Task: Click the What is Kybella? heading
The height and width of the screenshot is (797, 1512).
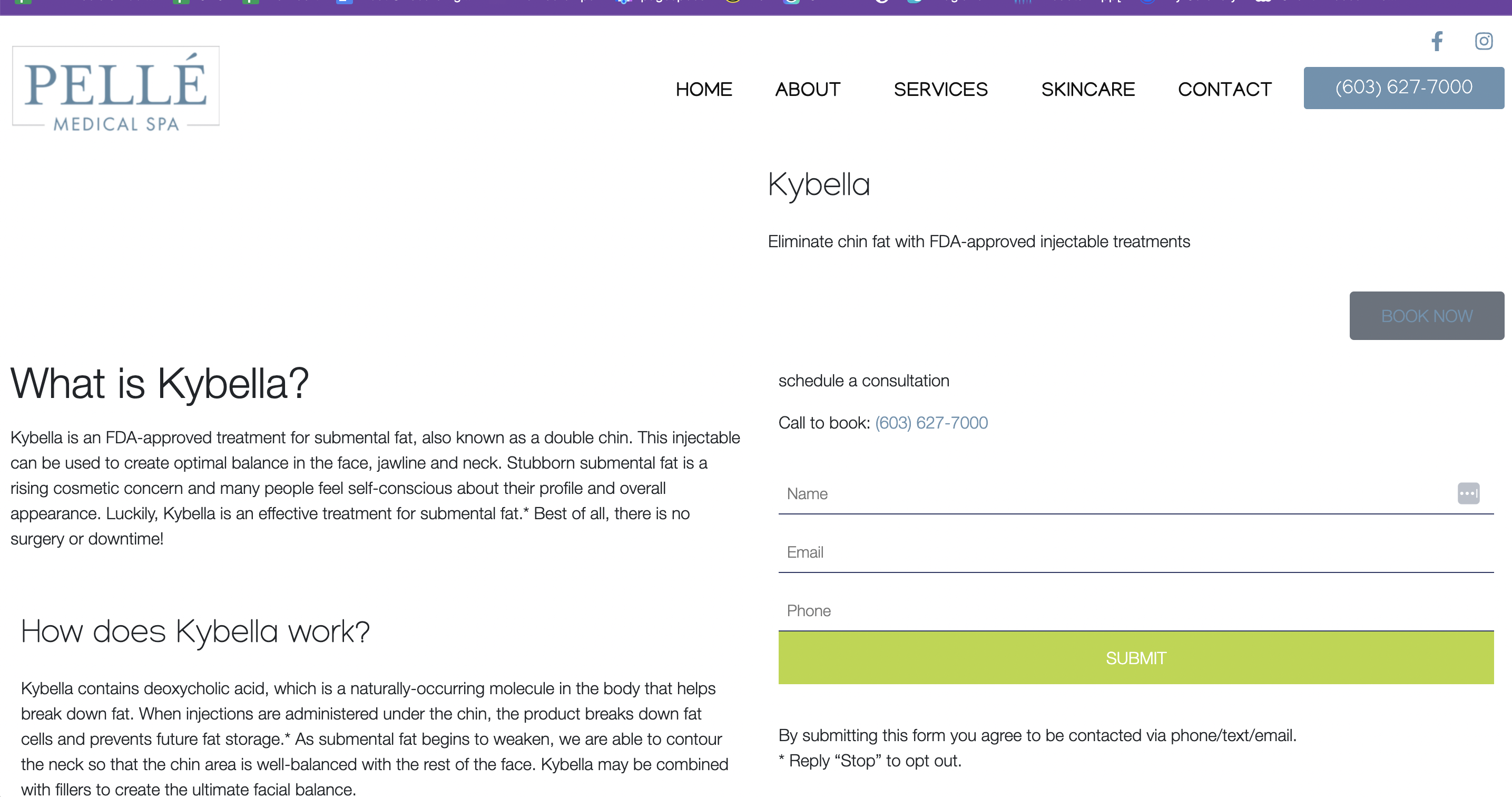Action: [x=160, y=384]
